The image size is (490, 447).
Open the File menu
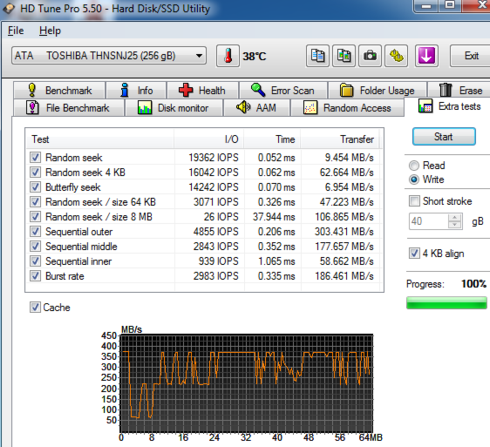pos(16,31)
